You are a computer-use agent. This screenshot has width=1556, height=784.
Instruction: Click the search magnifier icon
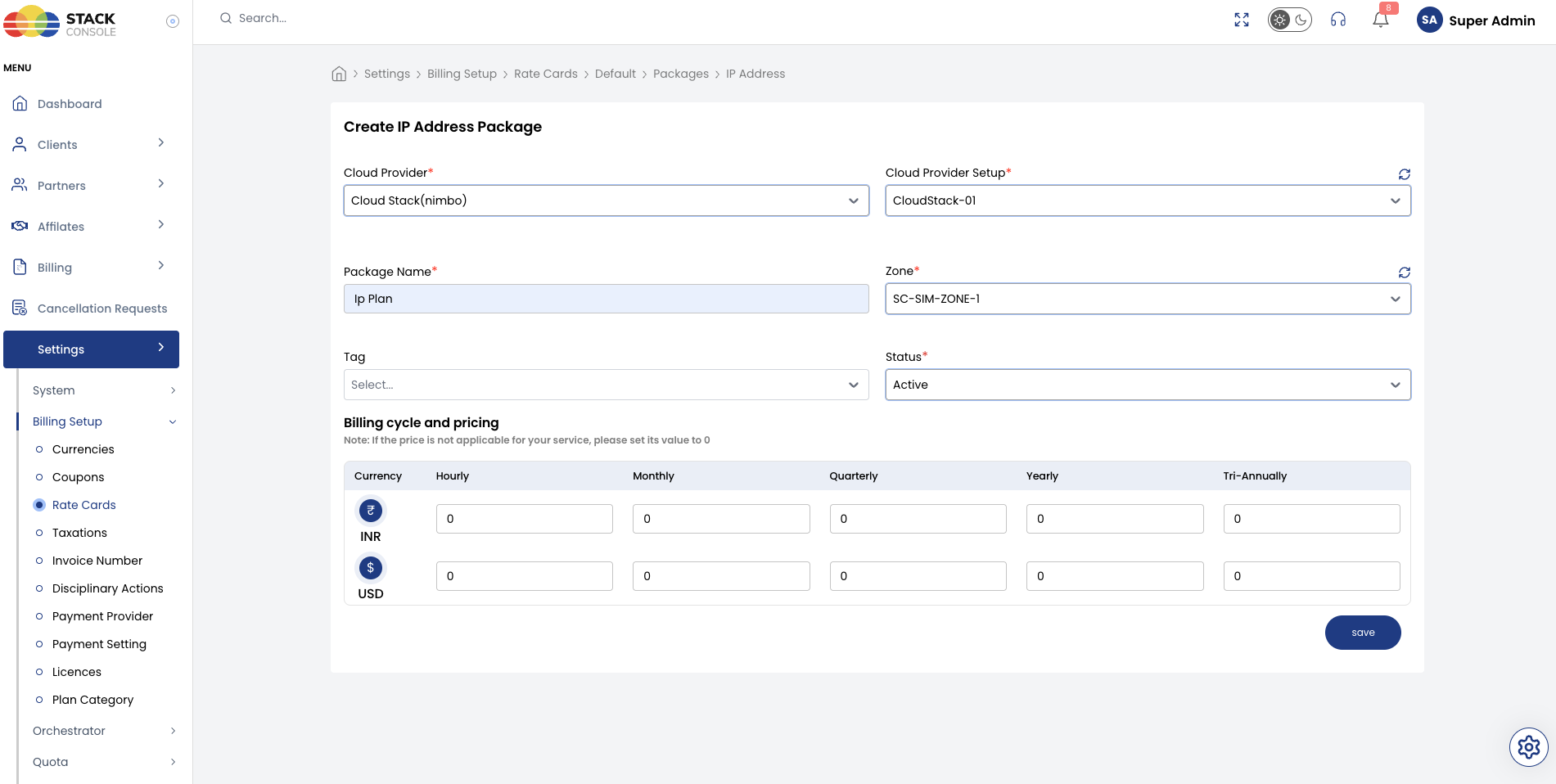pos(226,18)
